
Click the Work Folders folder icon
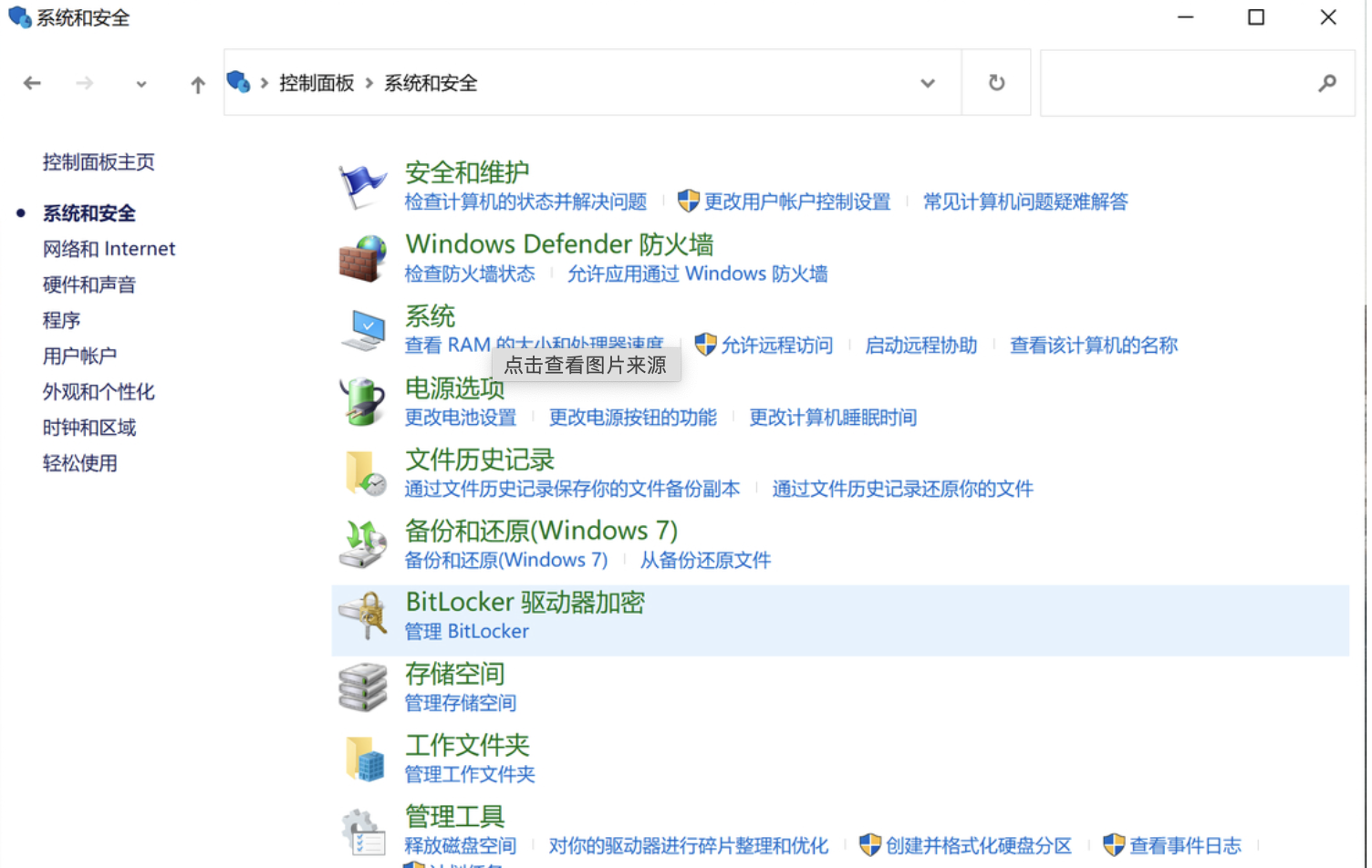[365, 759]
